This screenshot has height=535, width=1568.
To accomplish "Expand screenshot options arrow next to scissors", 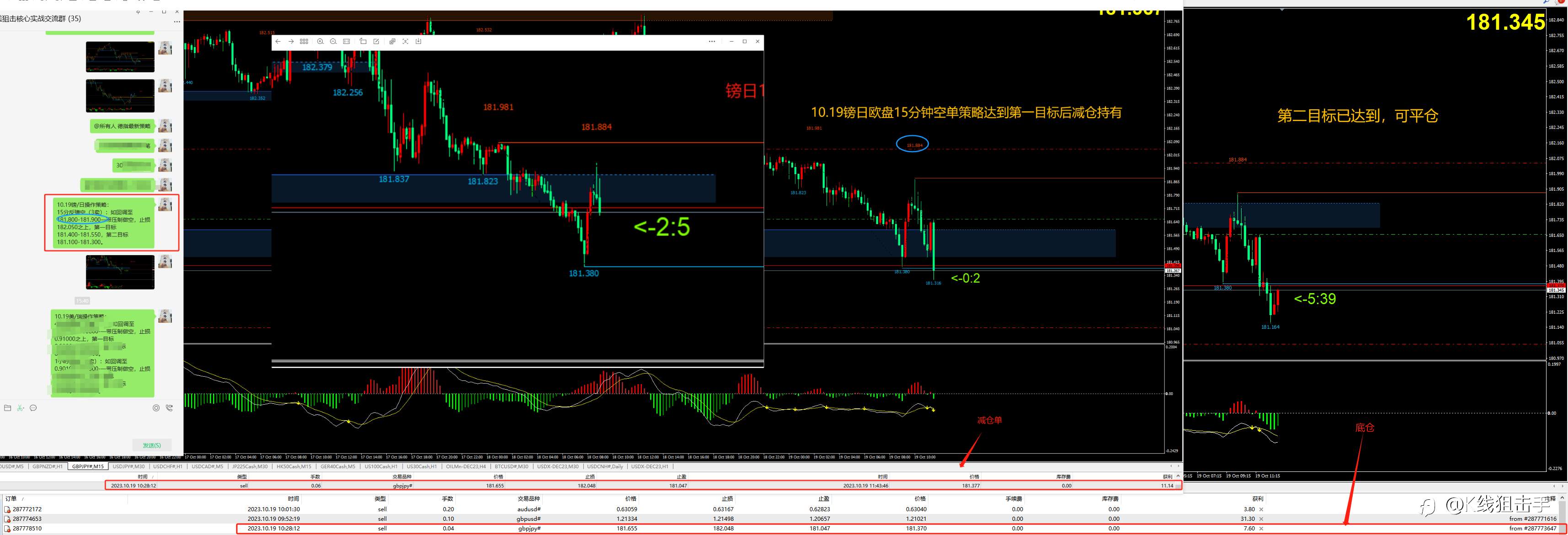I will pos(24,408).
